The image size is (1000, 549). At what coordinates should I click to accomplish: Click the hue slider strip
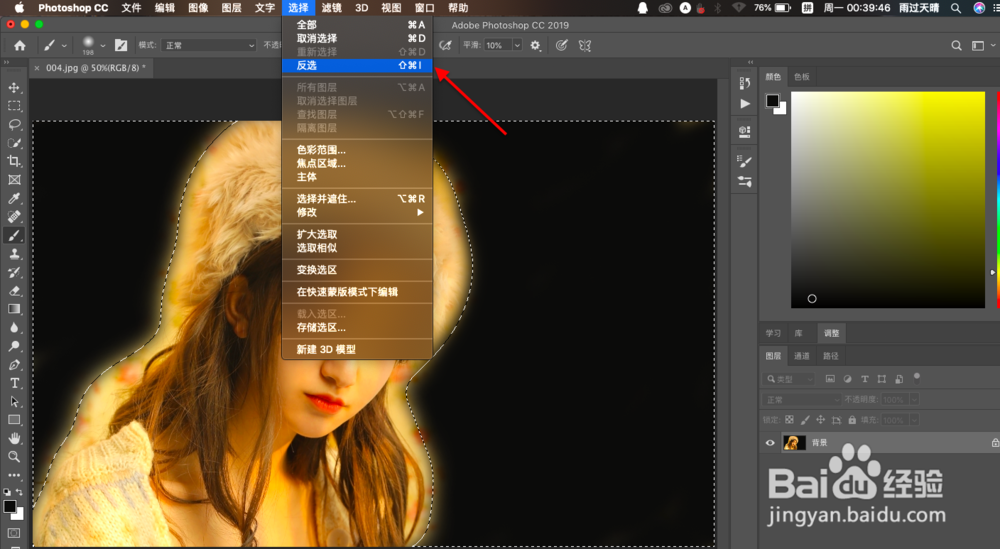coord(997,199)
